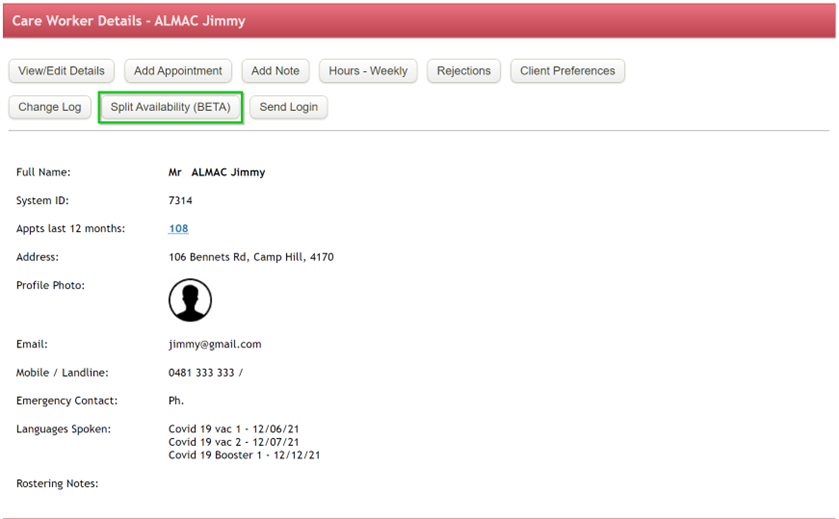
Task: Open the Hours - Weekly report
Action: tap(368, 71)
